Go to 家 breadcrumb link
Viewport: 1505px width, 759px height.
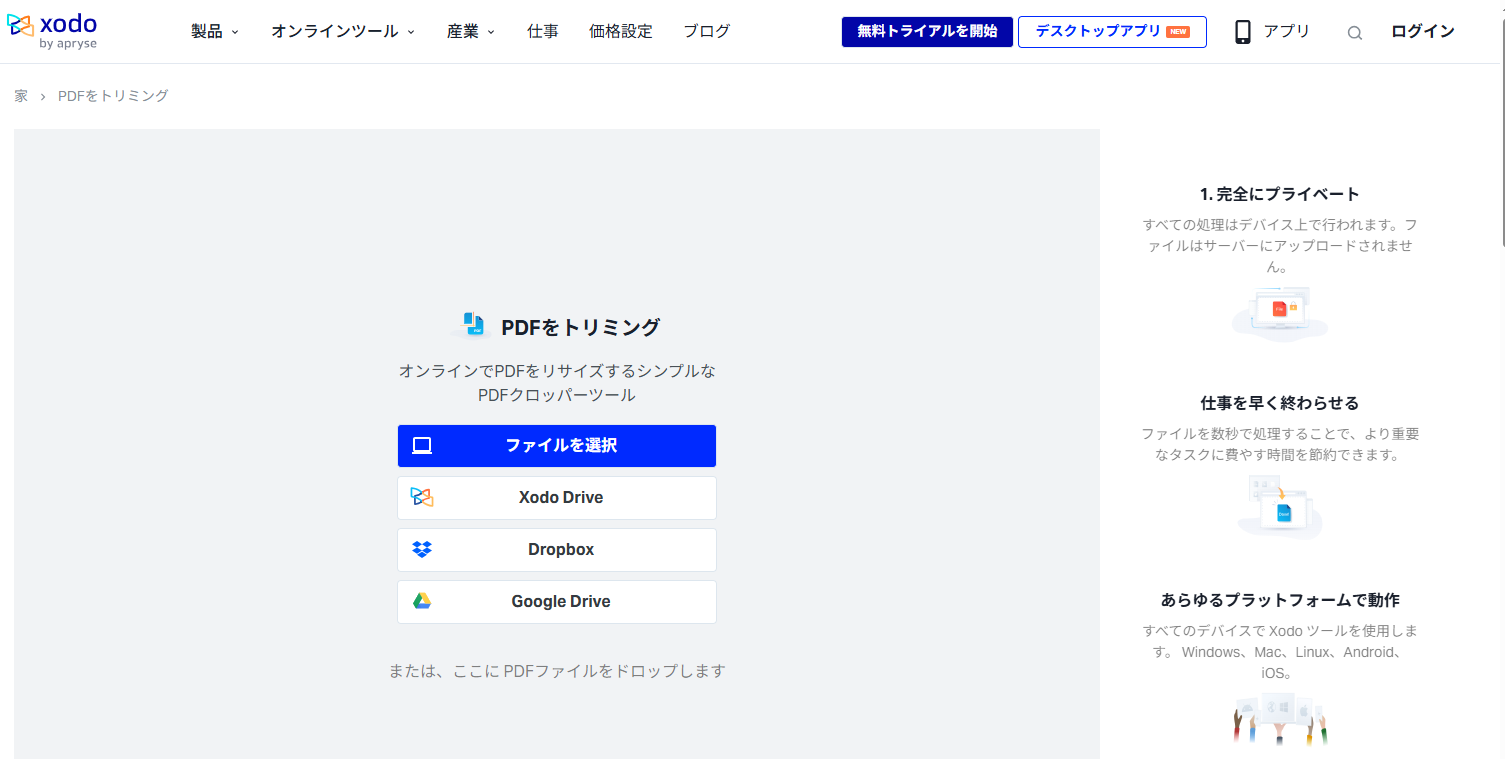coord(21,96)
